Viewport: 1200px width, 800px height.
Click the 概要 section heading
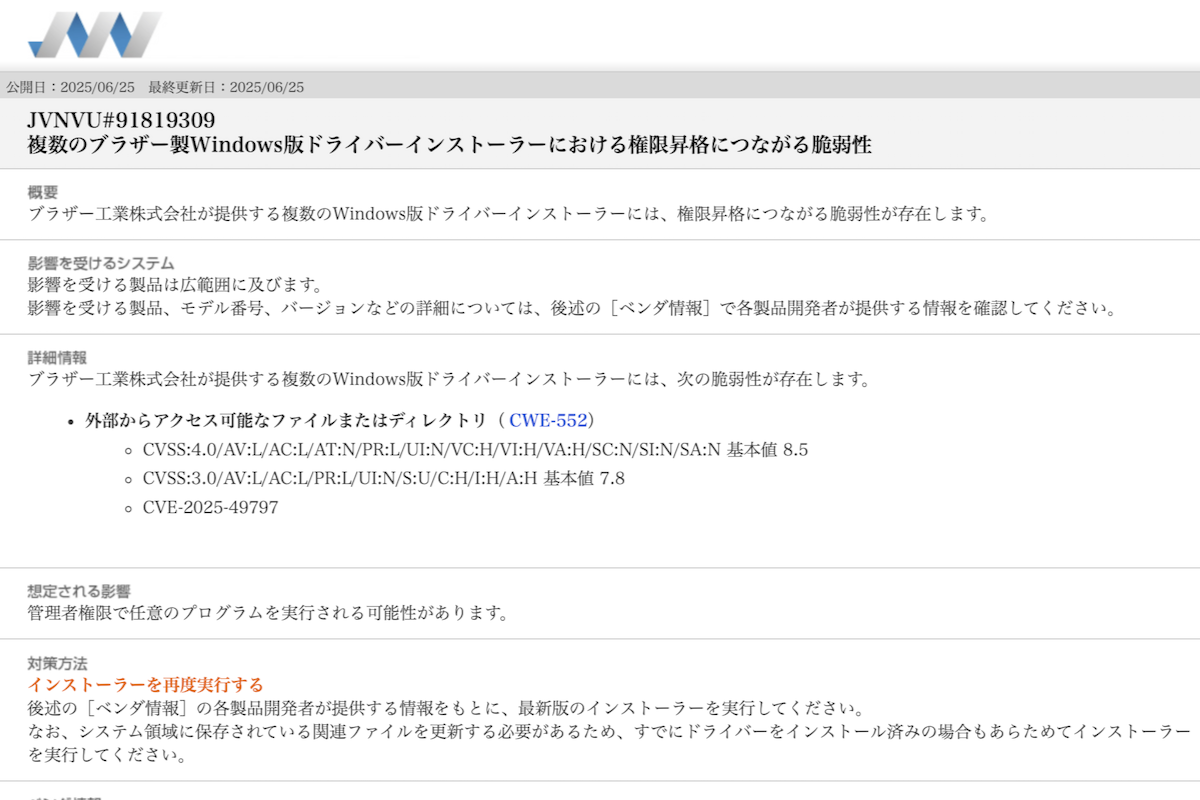click(43, 192)
